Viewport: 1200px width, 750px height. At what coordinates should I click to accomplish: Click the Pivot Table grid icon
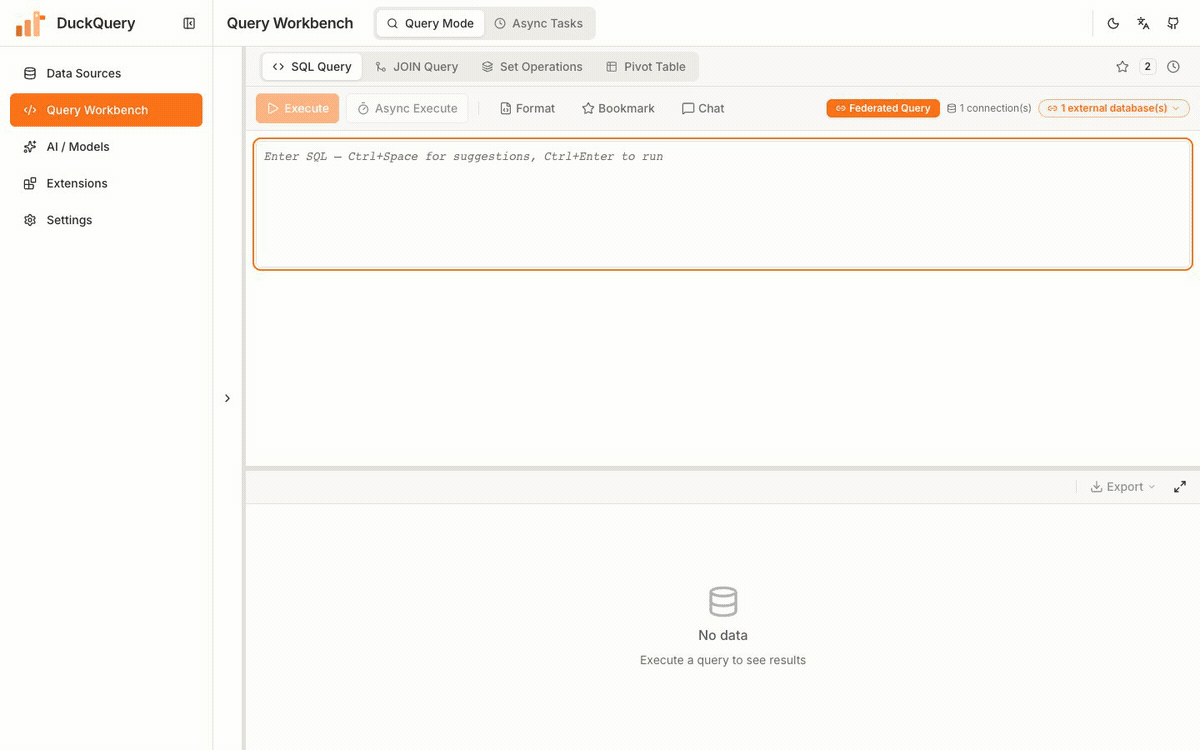(x=611, y=67)
